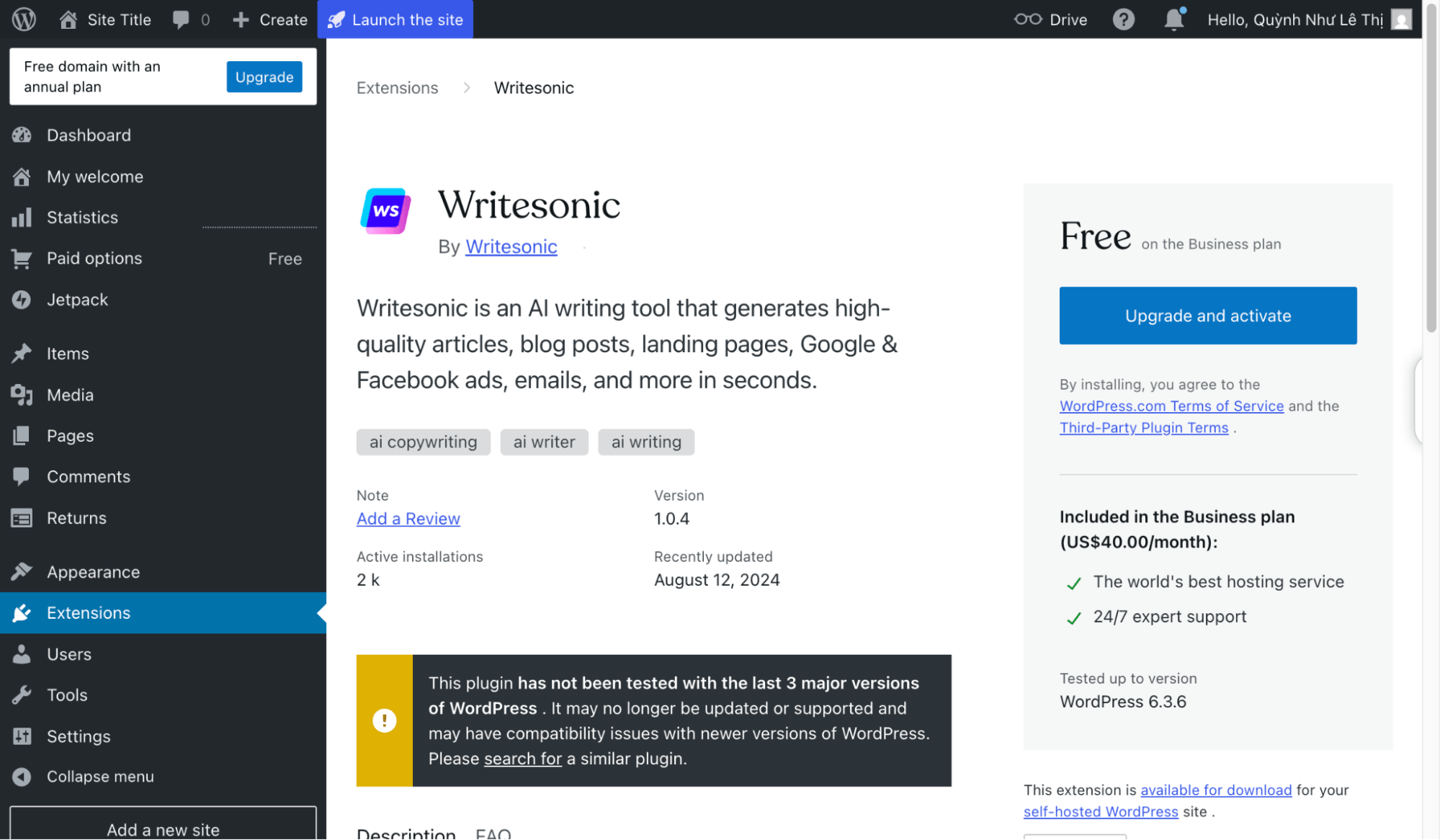Click the Add a Review link
The height and width of the screenshot is (840, 1440).
(x=408, y=519)
